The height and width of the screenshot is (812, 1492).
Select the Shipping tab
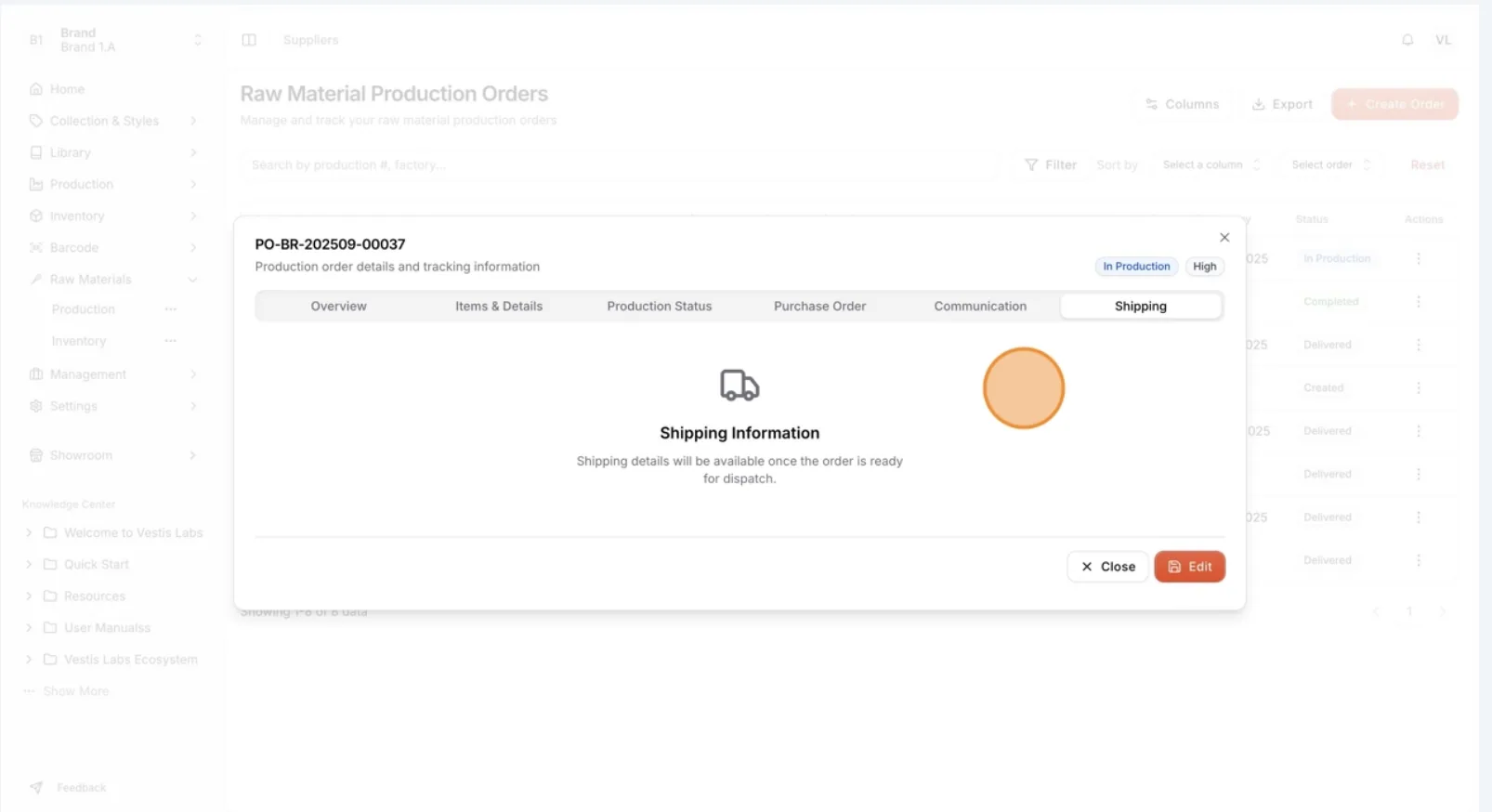pos(1141,306)
